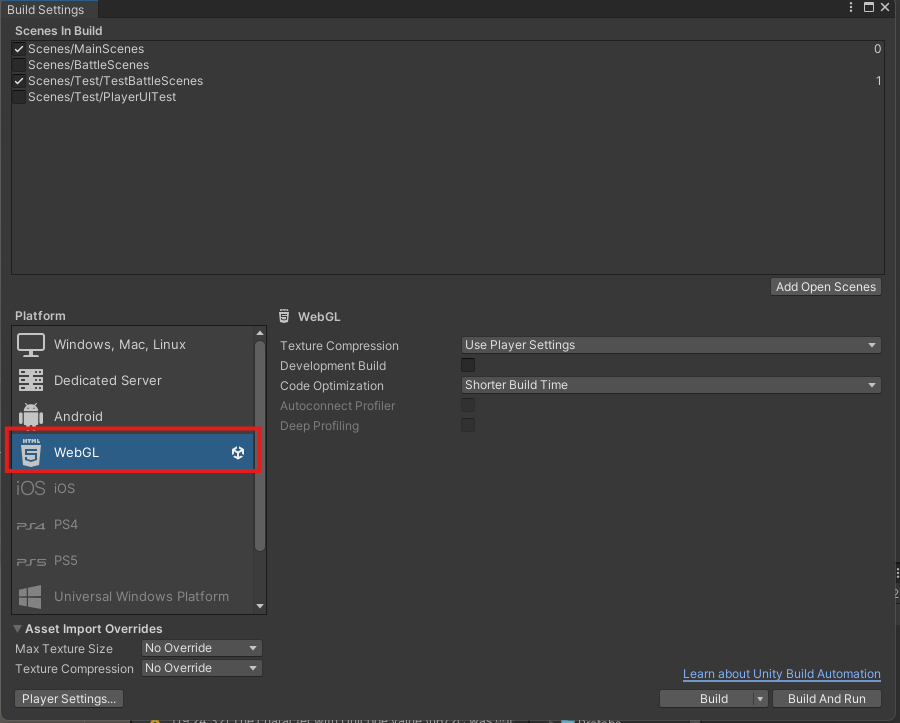The height and width of the screenshot is (723, 900).
Task: Open Asset Import Texture Compression No Override dropdown
Action: (201, 668)
